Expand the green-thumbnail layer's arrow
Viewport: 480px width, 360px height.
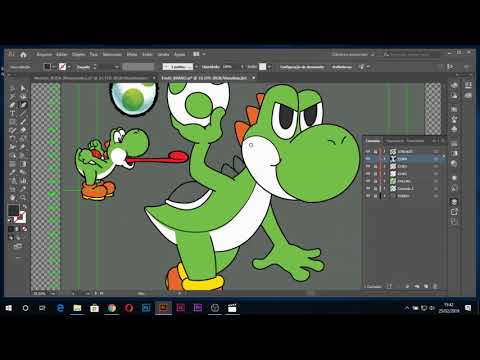click(x=384, y=181)
